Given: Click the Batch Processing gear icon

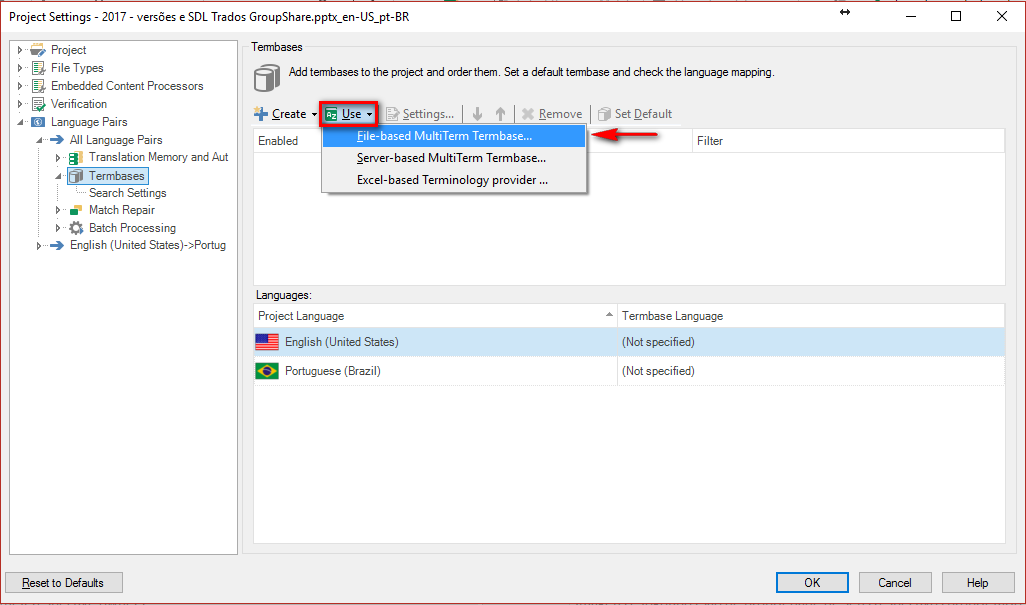Looking at the screenshot, I should (x=77, y=228).
